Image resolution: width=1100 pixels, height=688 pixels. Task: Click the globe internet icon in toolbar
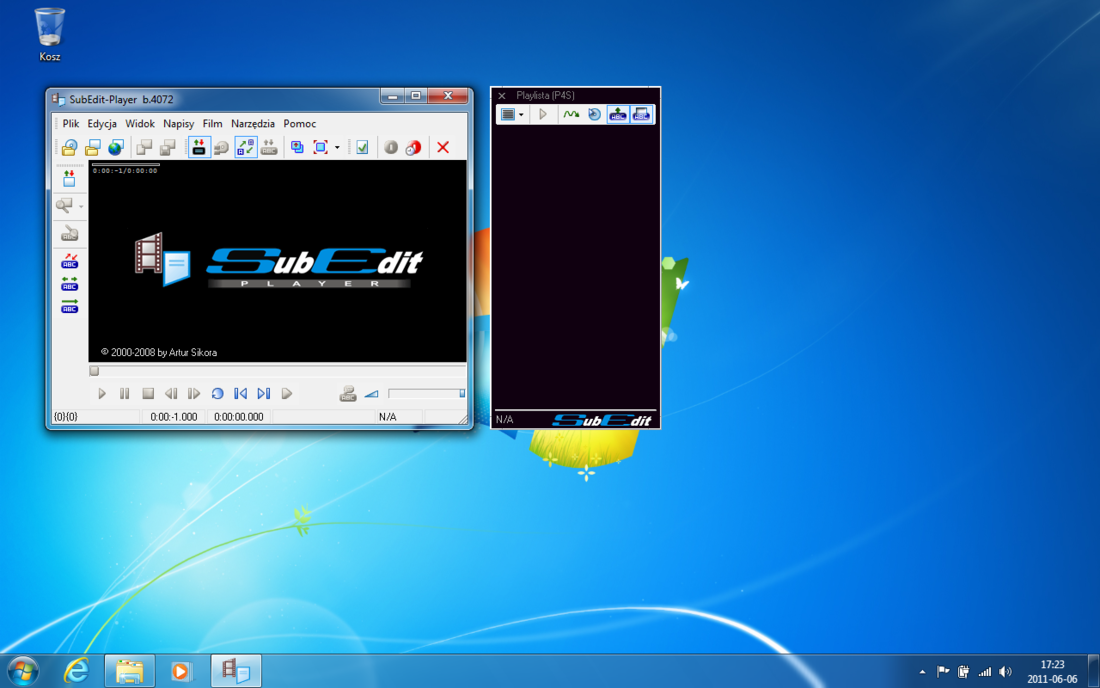tap(116, 147)
